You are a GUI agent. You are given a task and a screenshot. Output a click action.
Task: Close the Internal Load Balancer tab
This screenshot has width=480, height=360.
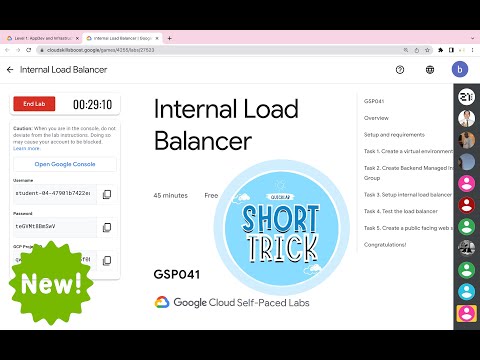[x=157, y=38]
